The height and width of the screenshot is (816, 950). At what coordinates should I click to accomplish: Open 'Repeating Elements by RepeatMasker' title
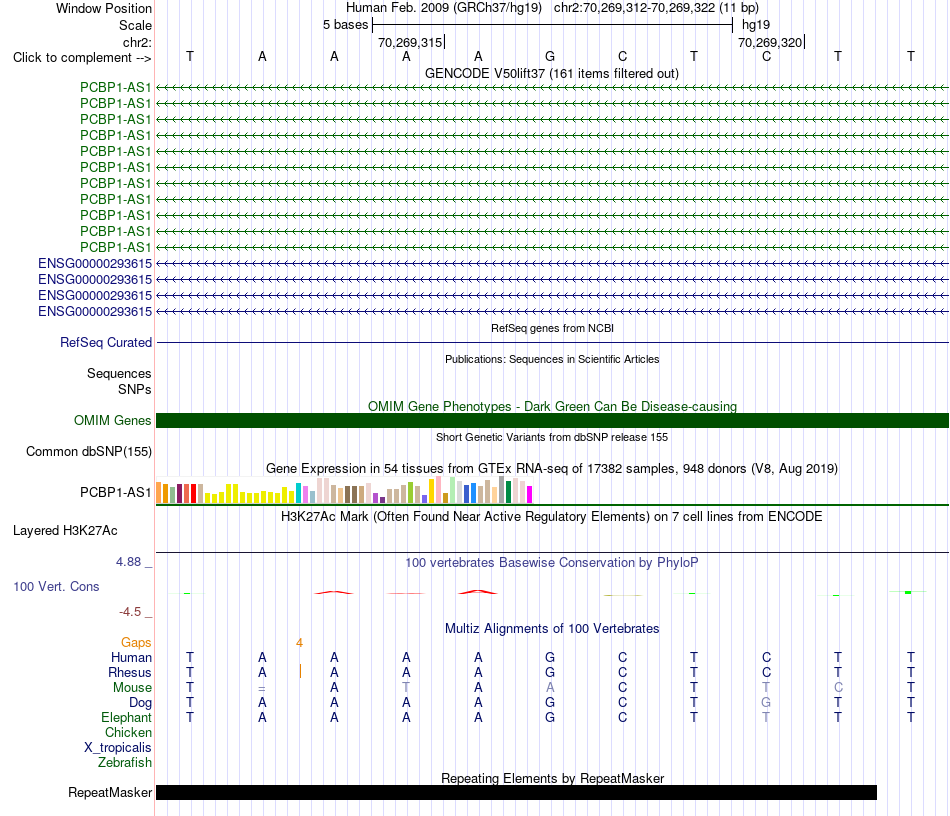tap(552, 778)
